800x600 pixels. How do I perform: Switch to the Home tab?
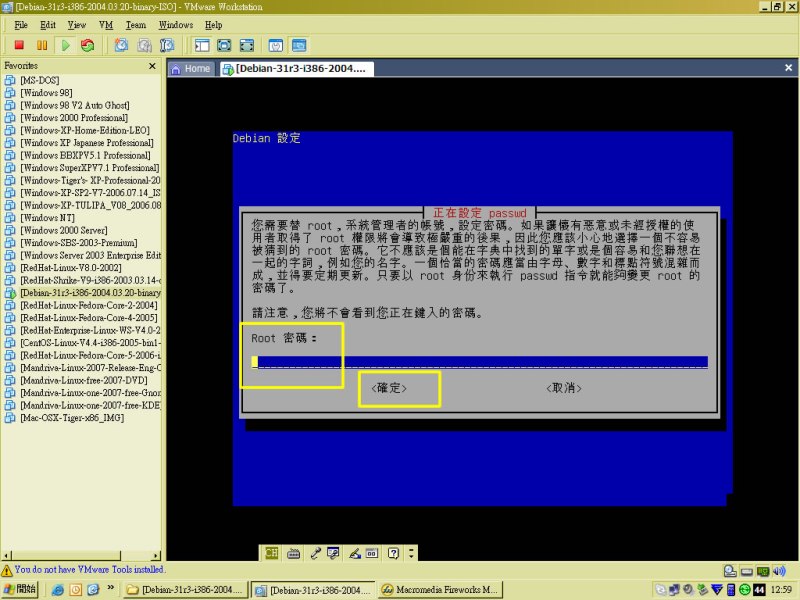pos(191,69)
